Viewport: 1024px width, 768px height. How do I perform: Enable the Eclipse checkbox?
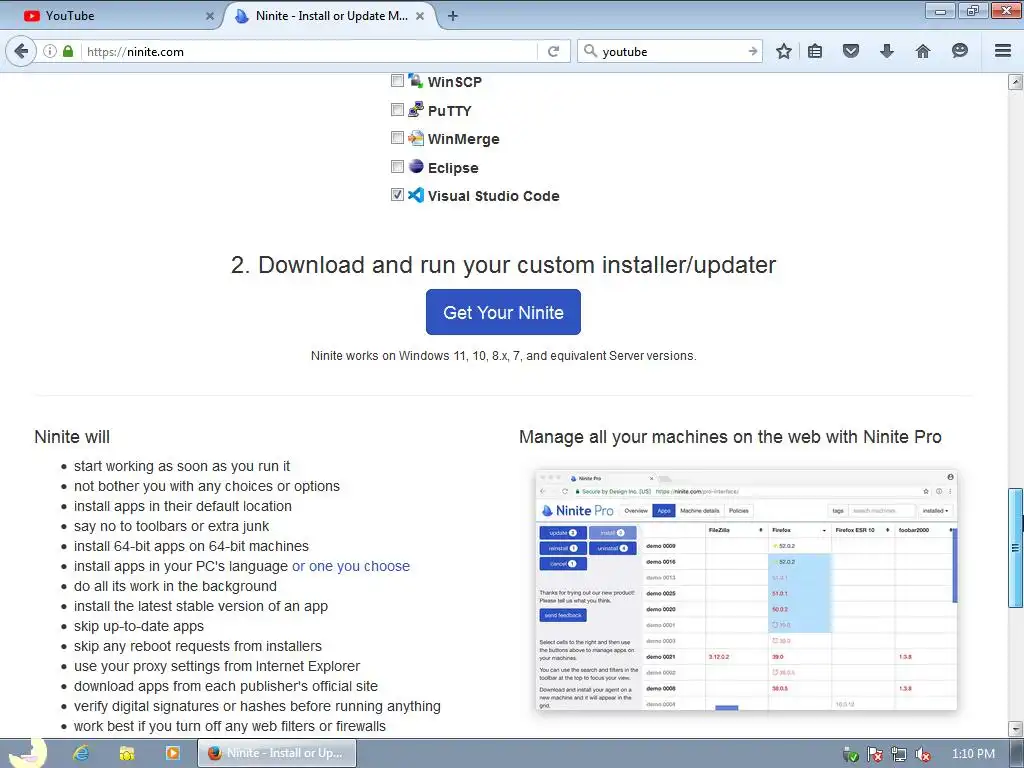click(x=397, y=166)
